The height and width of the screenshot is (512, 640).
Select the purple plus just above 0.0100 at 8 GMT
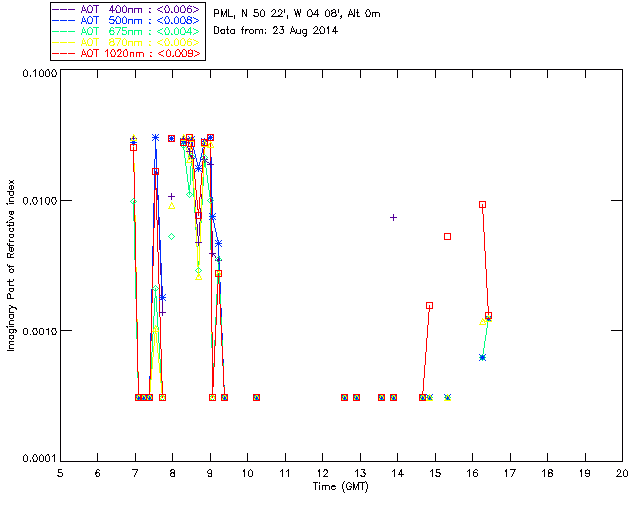(172, 196)
